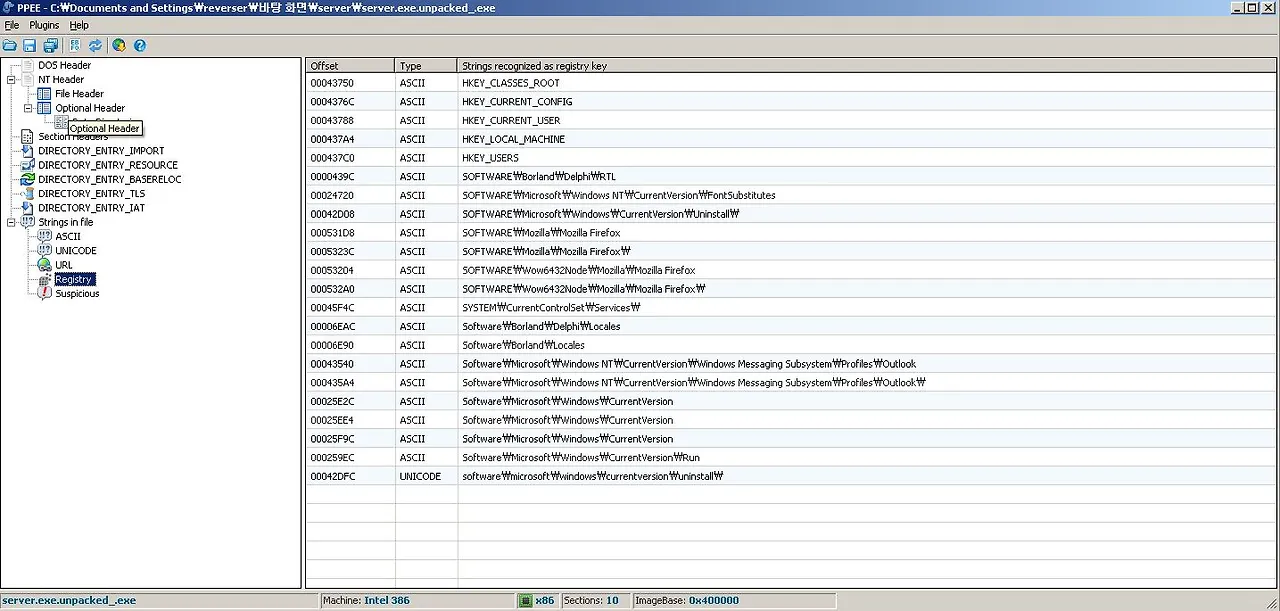The width and height of the screenshot is (1280, 611).
Task: Click the thread spool icon of DIRECTORY_ENTRY_TLS
Action: [28, 194]
